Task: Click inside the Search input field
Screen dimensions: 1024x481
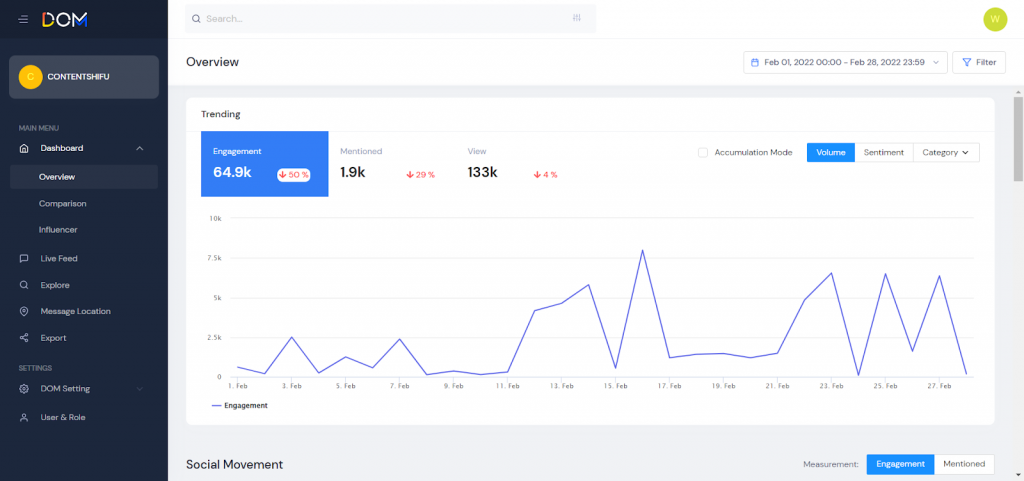Action: click(x=380, y=19)
